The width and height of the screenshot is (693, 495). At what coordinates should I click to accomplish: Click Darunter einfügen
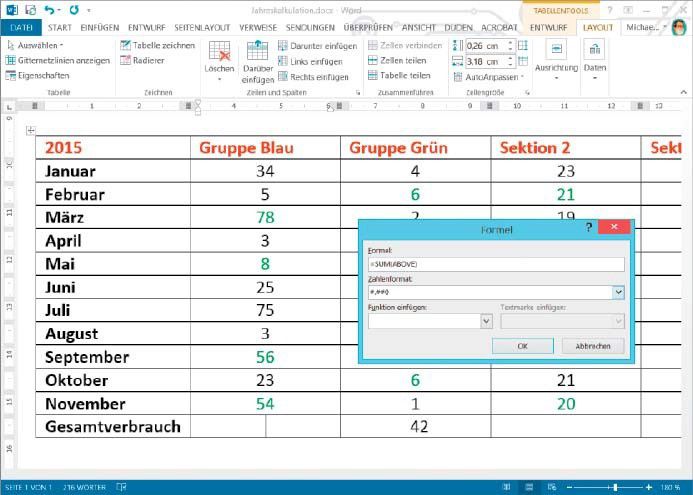(317, 46)
